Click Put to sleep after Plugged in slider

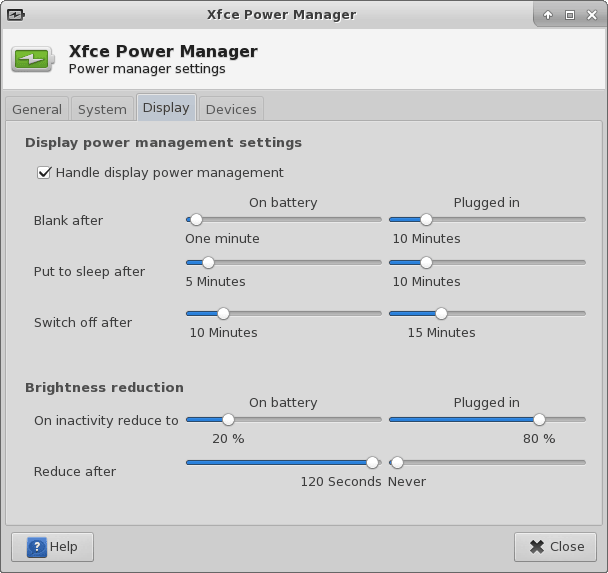coord(426,262)
